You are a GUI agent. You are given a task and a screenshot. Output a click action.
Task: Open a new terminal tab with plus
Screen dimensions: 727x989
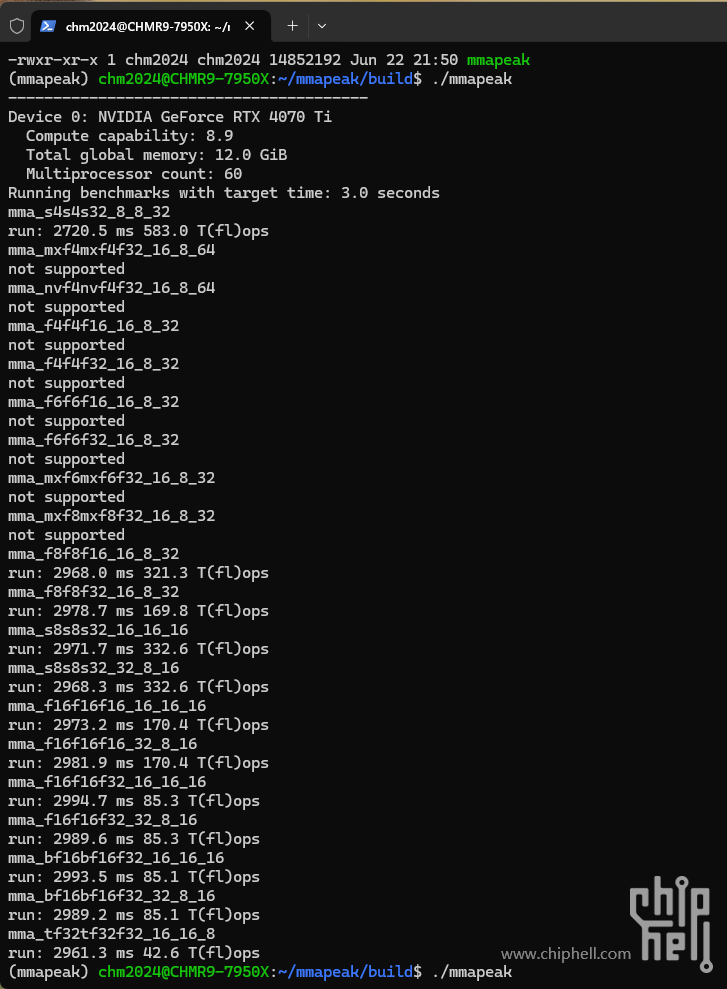pyautogui.click(x=292, y=26)
